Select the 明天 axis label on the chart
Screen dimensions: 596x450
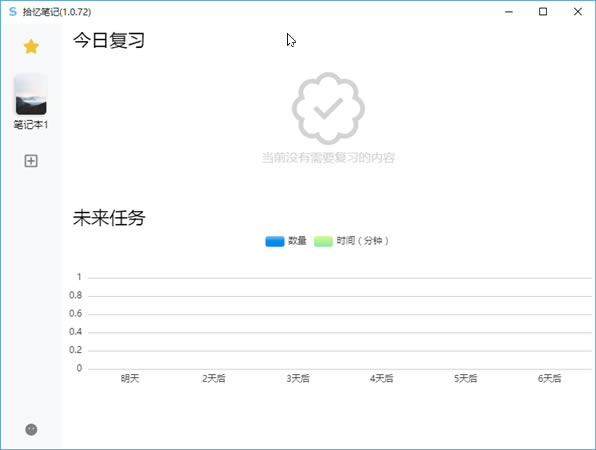click(130, 378)
